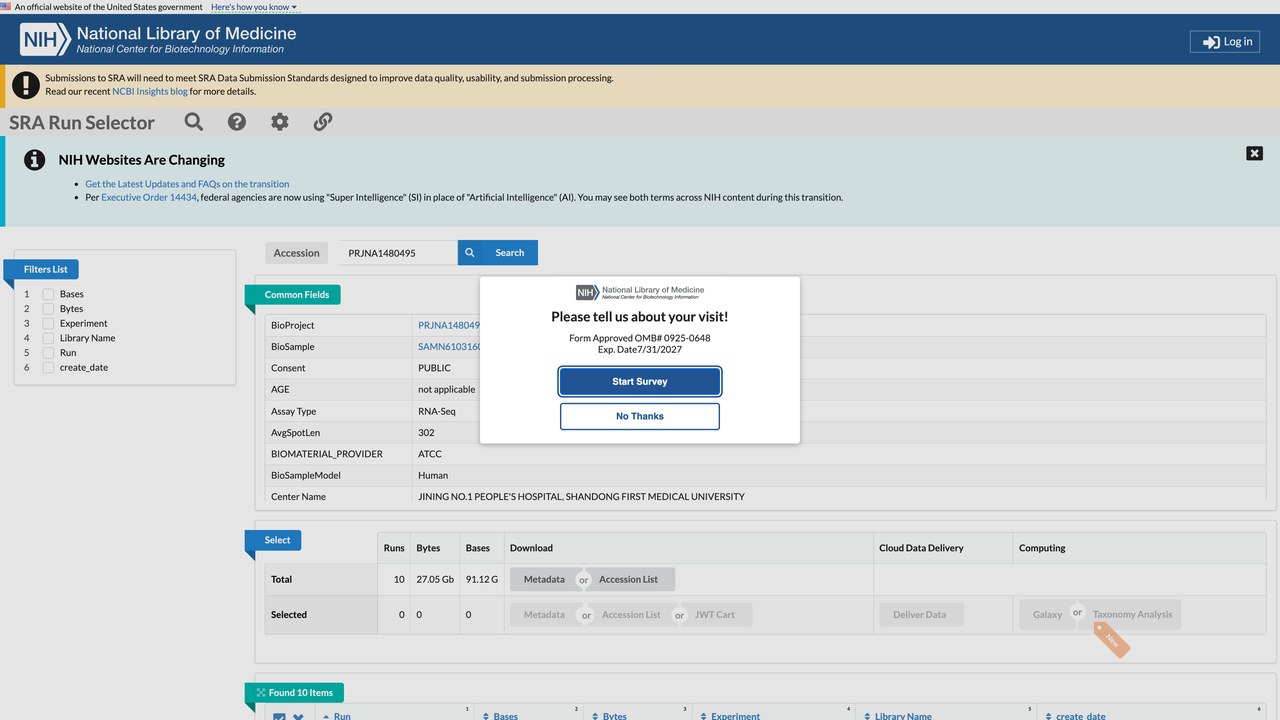Click the blue Search button
Viewport: 1280px width, 720px height.
pyautogui.click(x=498, y=253)
